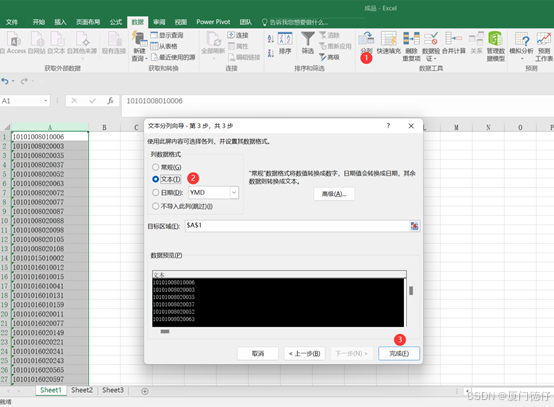Click the range selector icon in destination field
This screenshot has height=407, width=554.
pos(414,226)
